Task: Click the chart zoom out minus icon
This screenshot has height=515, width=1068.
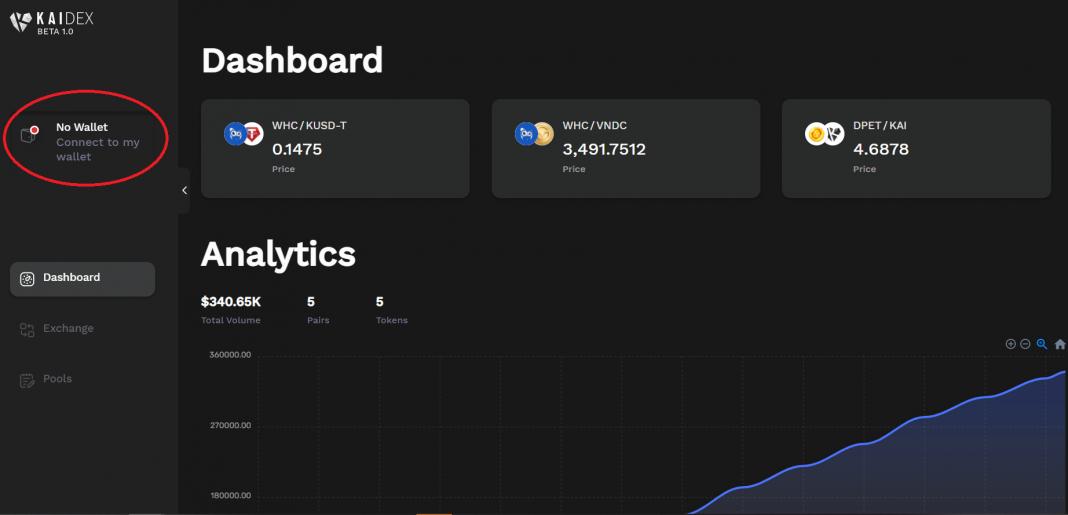Action: point(1025,344)
